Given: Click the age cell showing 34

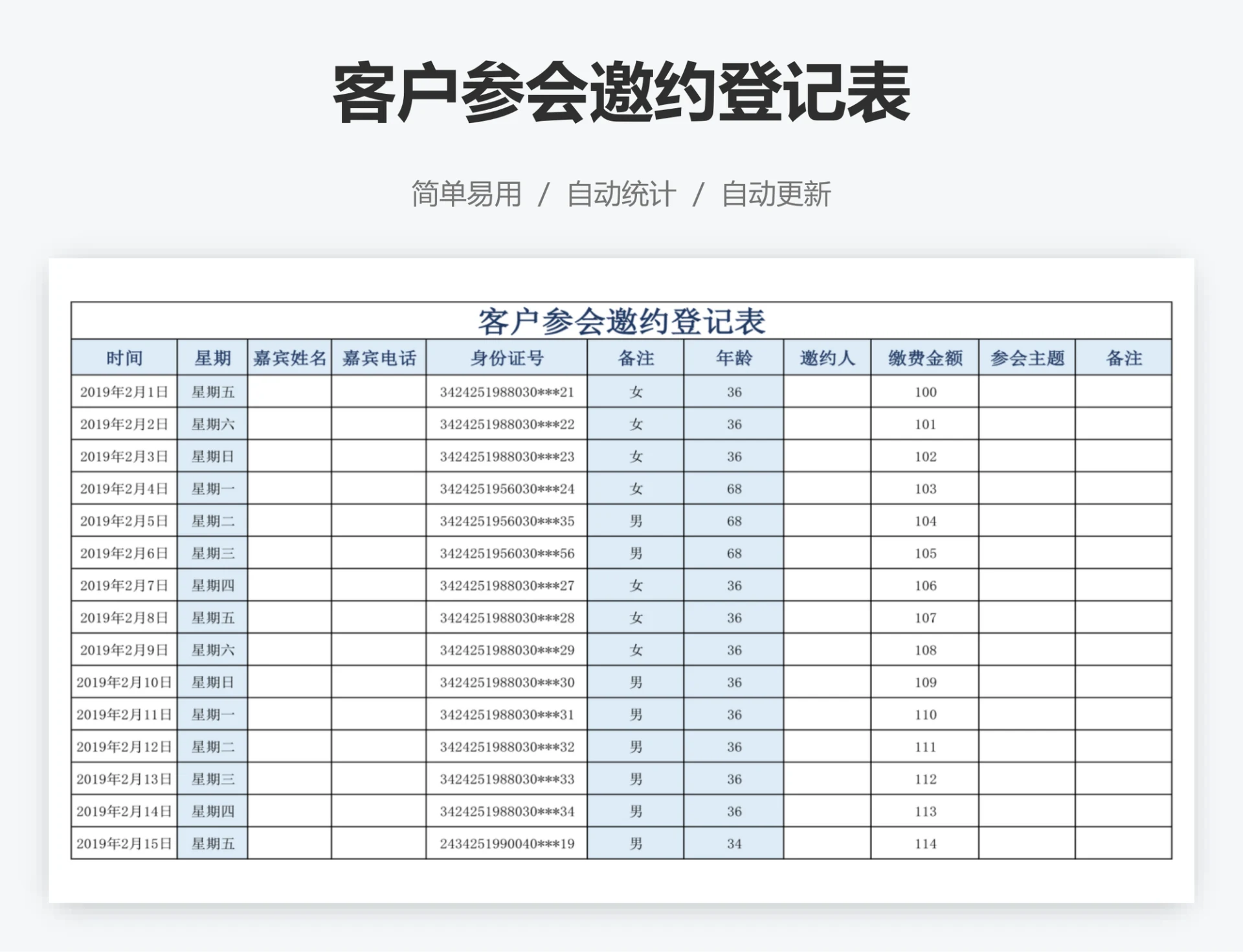Looking at the screenshot, I should click(733, 843).
